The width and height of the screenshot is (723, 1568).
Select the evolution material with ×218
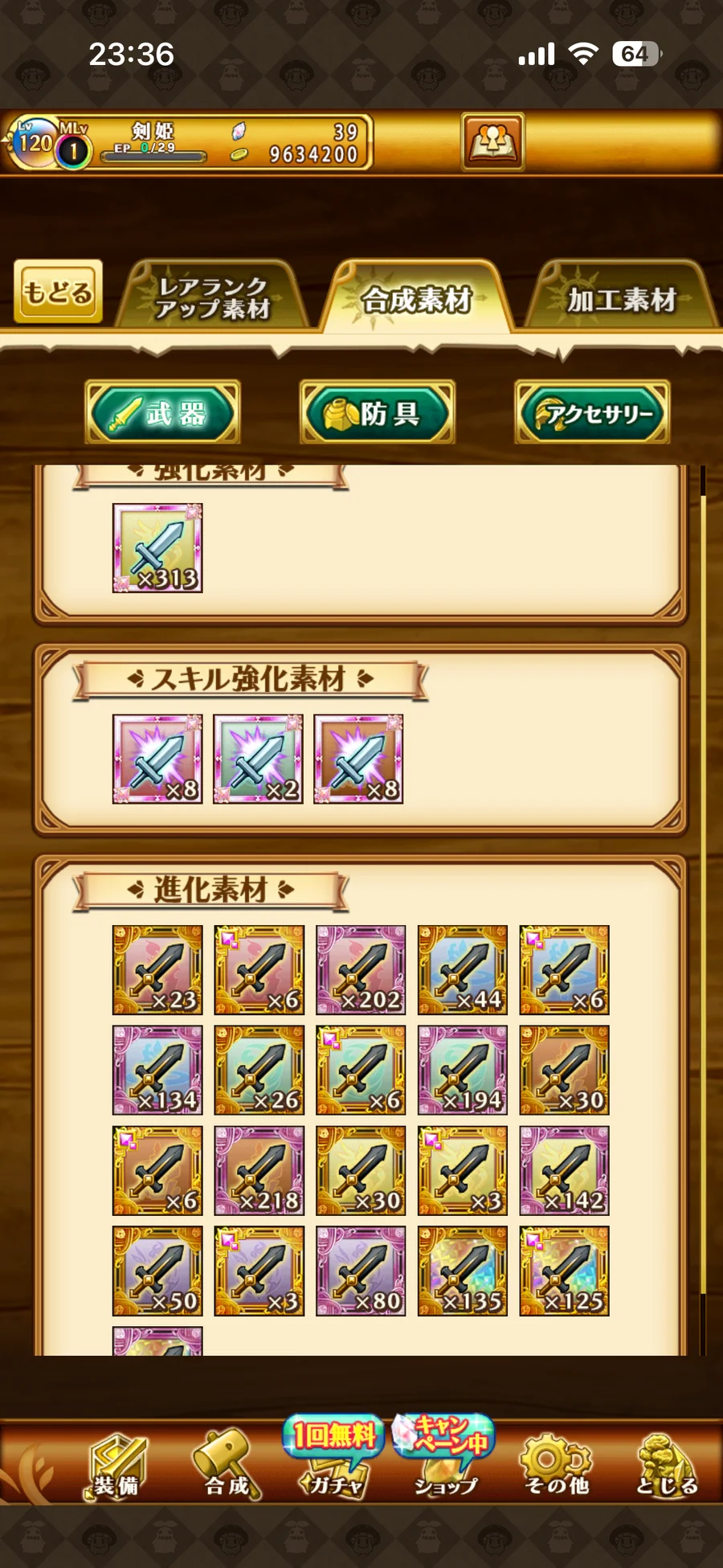(259, 1170)
